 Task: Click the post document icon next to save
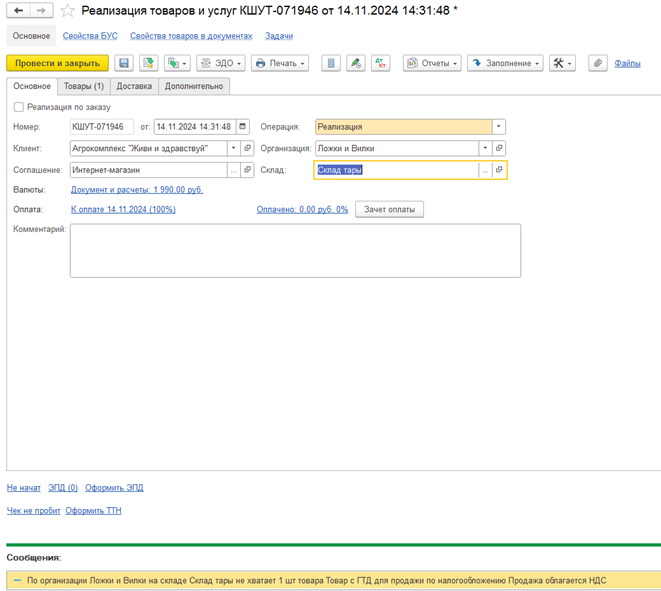pyautogui.click(x=148, y=63)
